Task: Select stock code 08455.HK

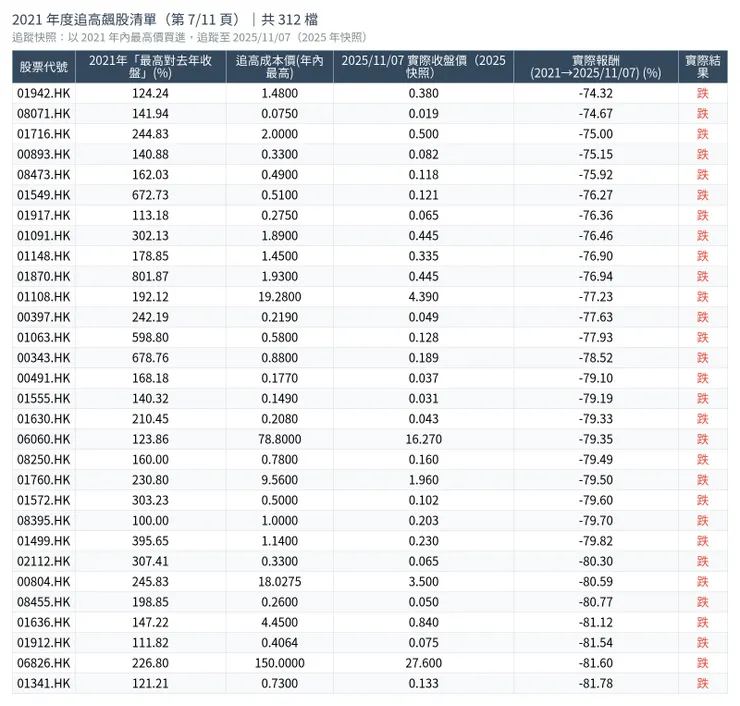Action: point(43,602)
